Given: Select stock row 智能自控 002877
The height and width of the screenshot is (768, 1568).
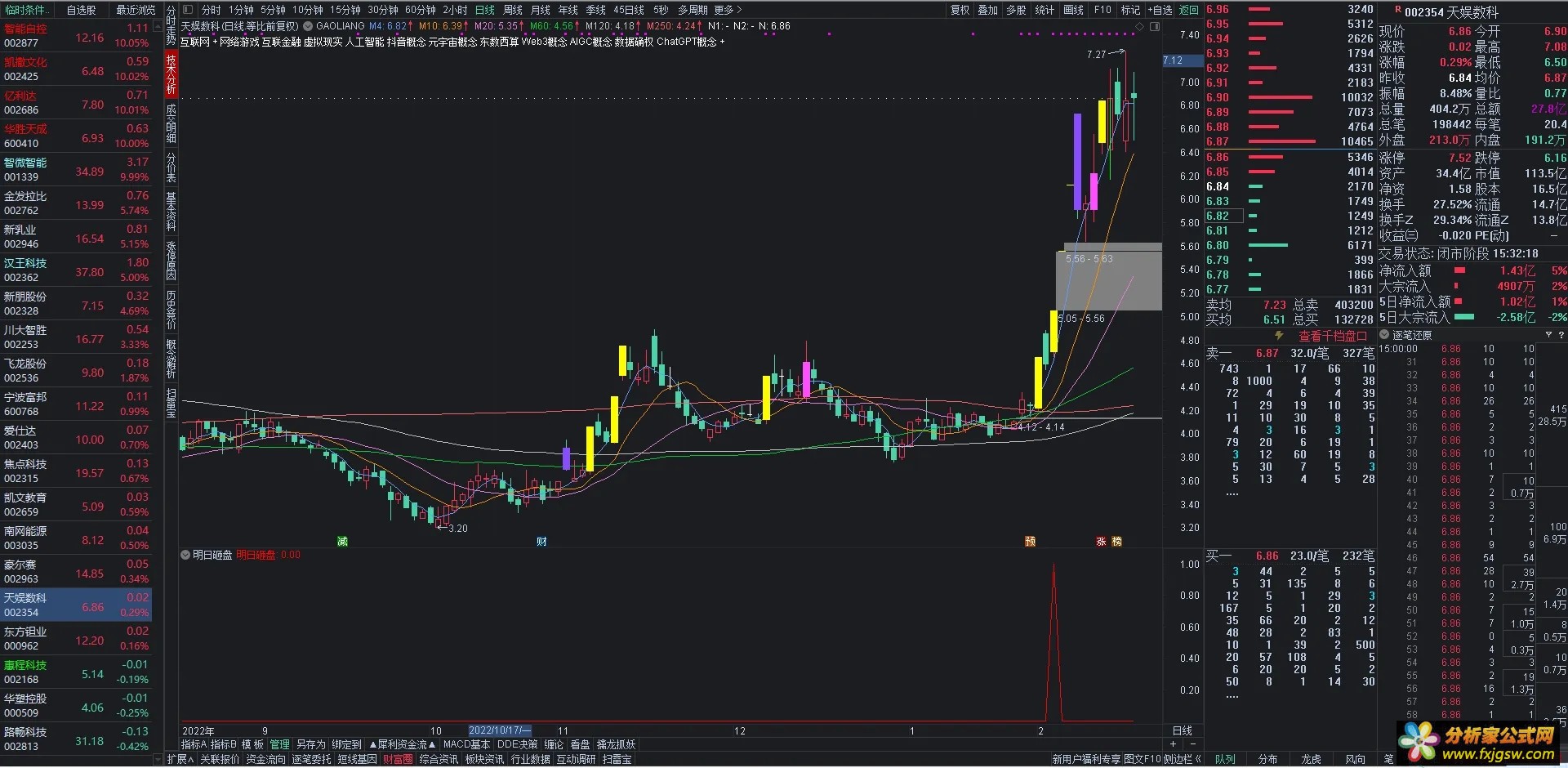Looking at the screenshot, I should coord(76,35).
